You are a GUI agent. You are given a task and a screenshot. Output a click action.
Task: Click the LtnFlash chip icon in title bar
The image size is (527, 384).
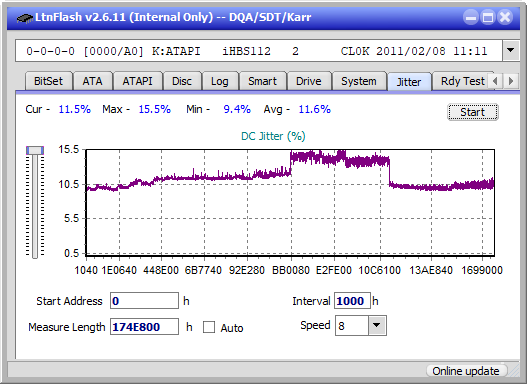click(25, 17)
